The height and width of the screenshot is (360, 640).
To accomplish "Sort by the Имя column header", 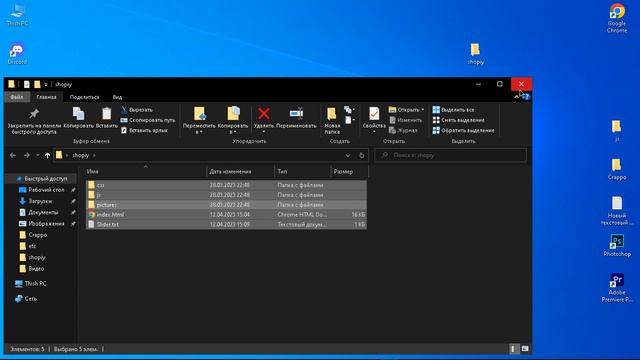I will pyautogui.click(x=145, y=172).
